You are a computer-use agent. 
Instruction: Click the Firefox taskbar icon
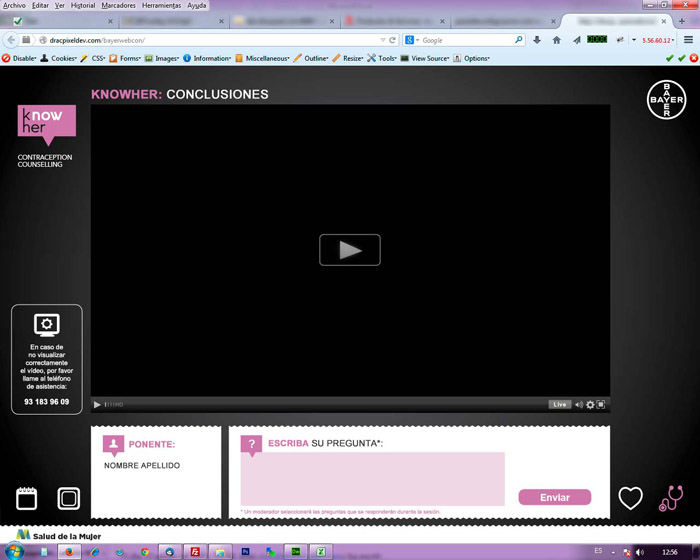coord(69,552)
